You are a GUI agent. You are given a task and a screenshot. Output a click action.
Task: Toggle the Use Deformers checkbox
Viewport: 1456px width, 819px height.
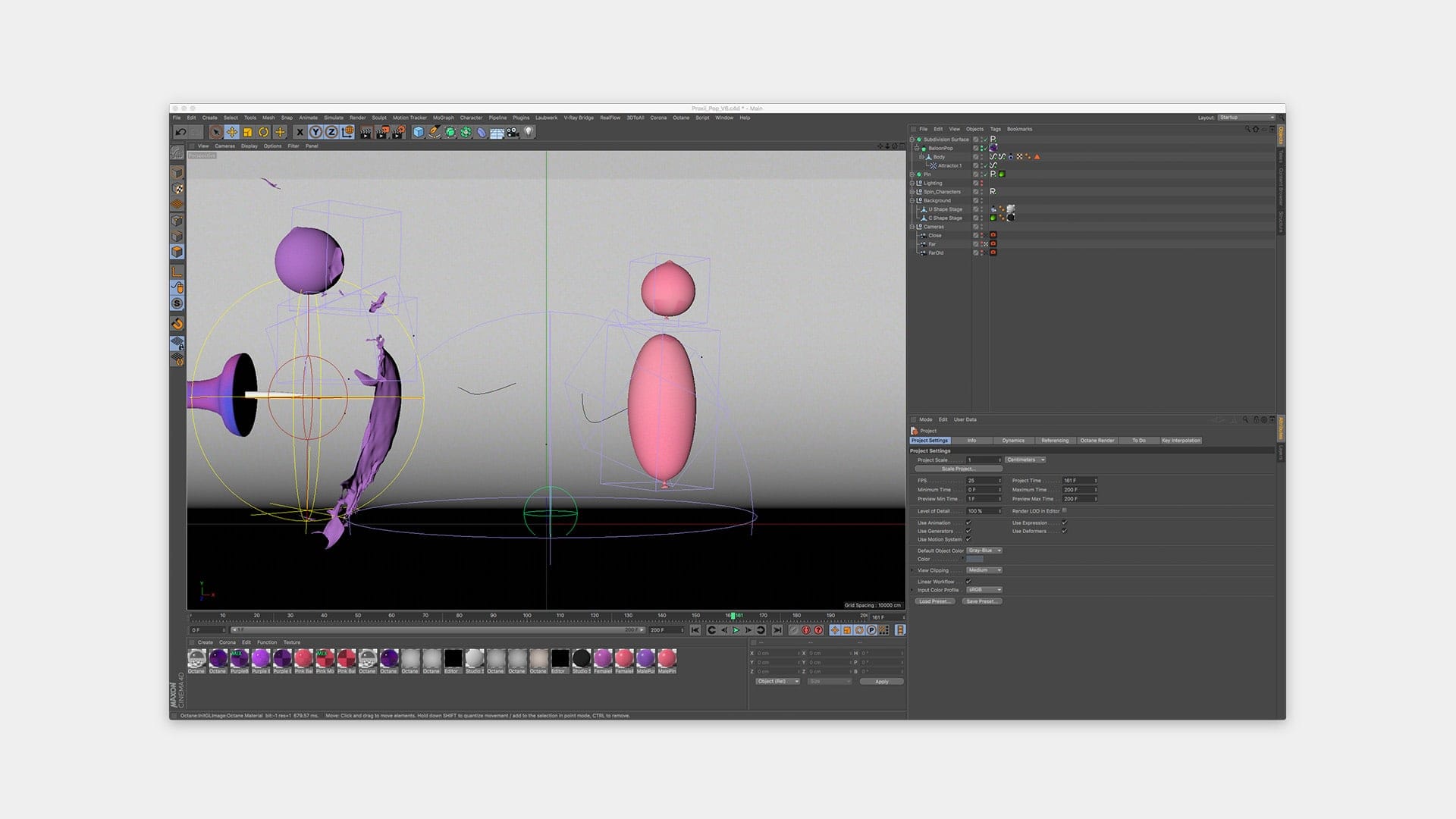pos(1065,531)
